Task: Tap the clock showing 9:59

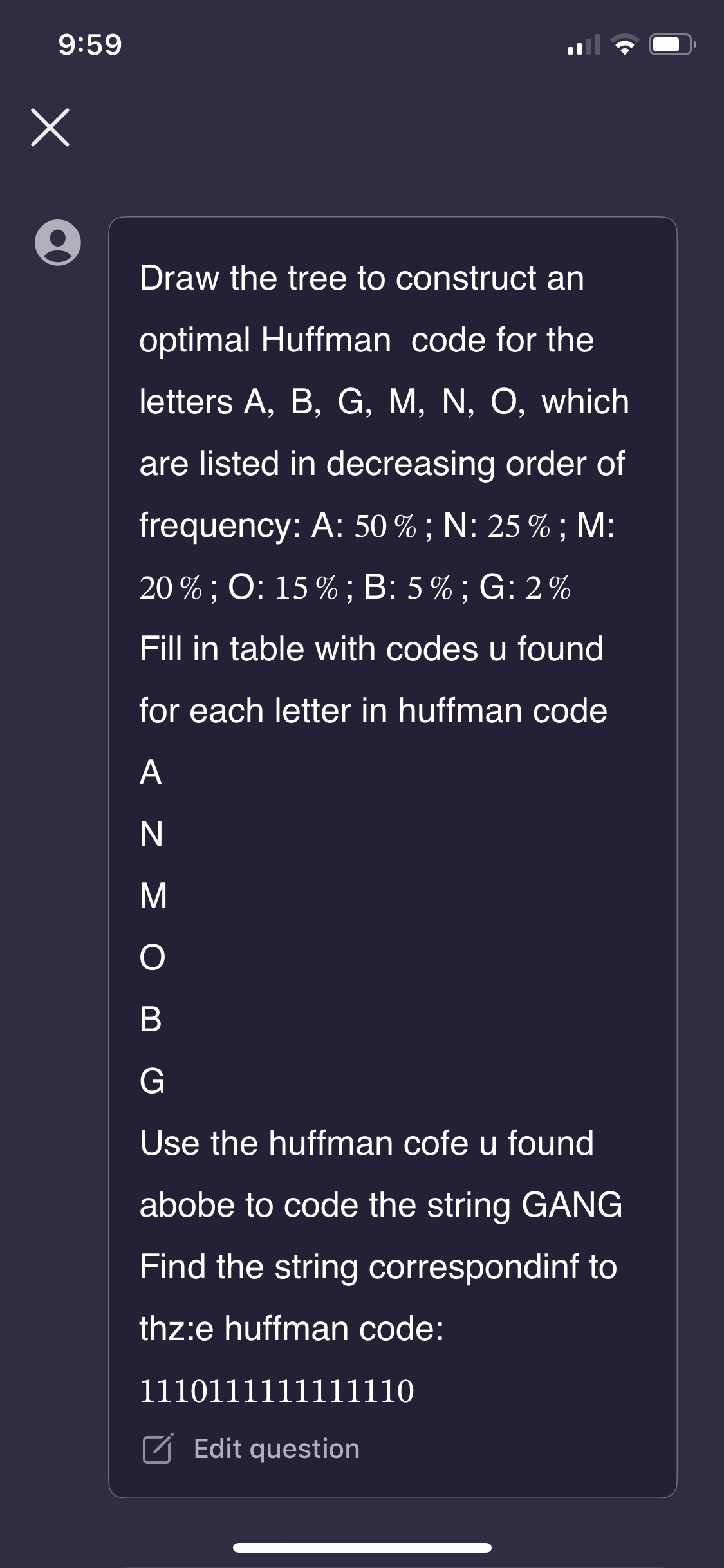Action: pyautogui.click(x=89, y=45)
